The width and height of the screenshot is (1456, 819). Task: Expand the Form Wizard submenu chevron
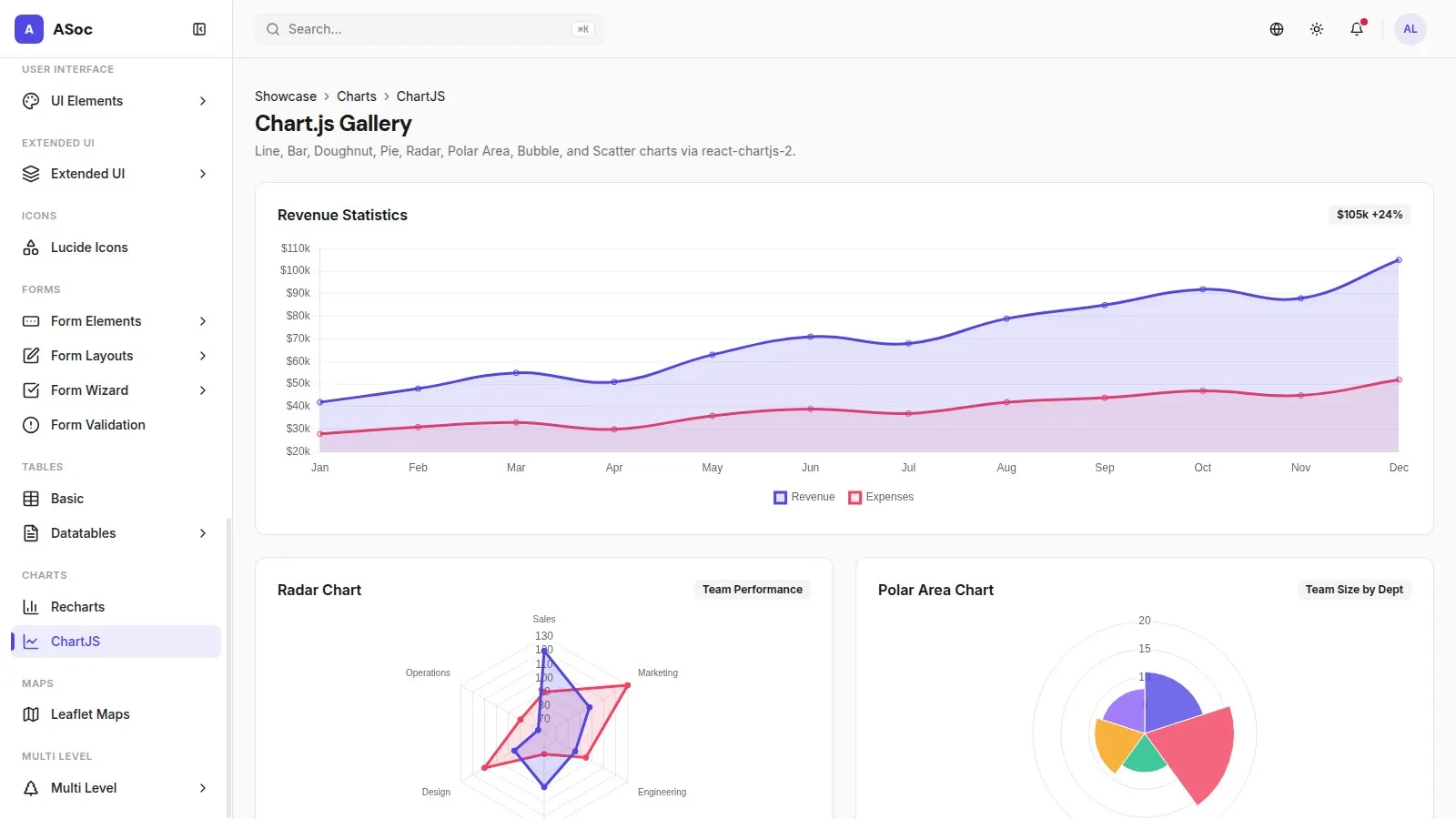[x=203, y=390]
